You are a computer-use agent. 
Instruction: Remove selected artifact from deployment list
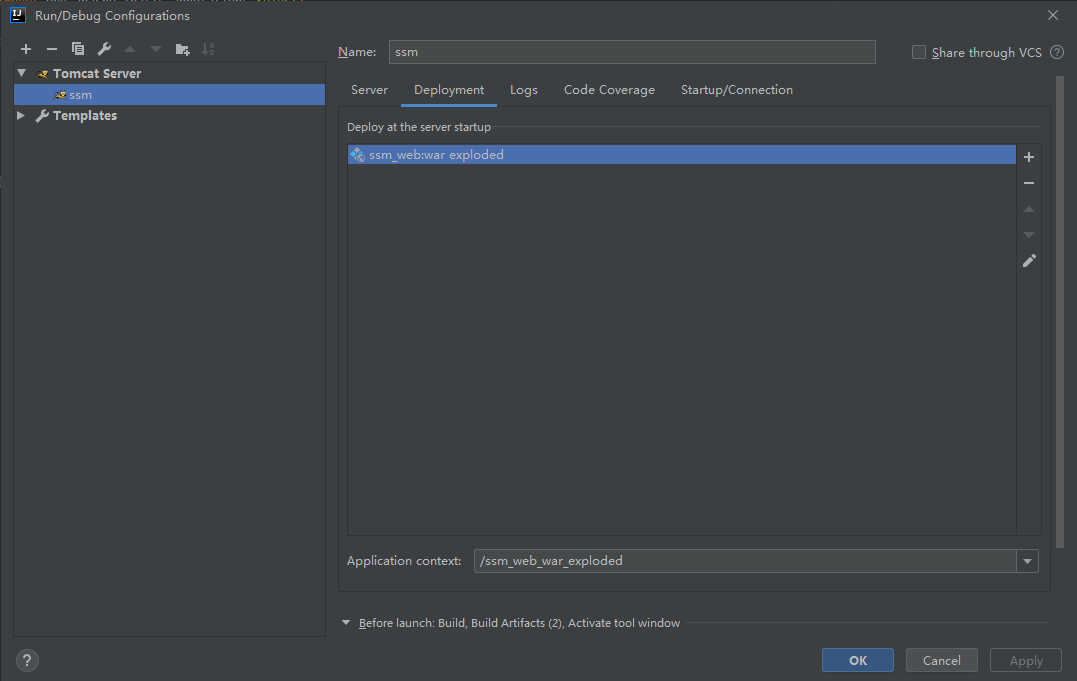(1029, 183)
